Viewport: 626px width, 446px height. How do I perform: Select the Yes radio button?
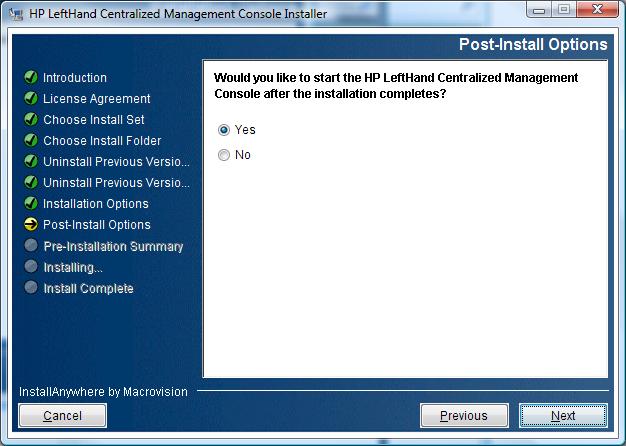[x=224, y=130]
